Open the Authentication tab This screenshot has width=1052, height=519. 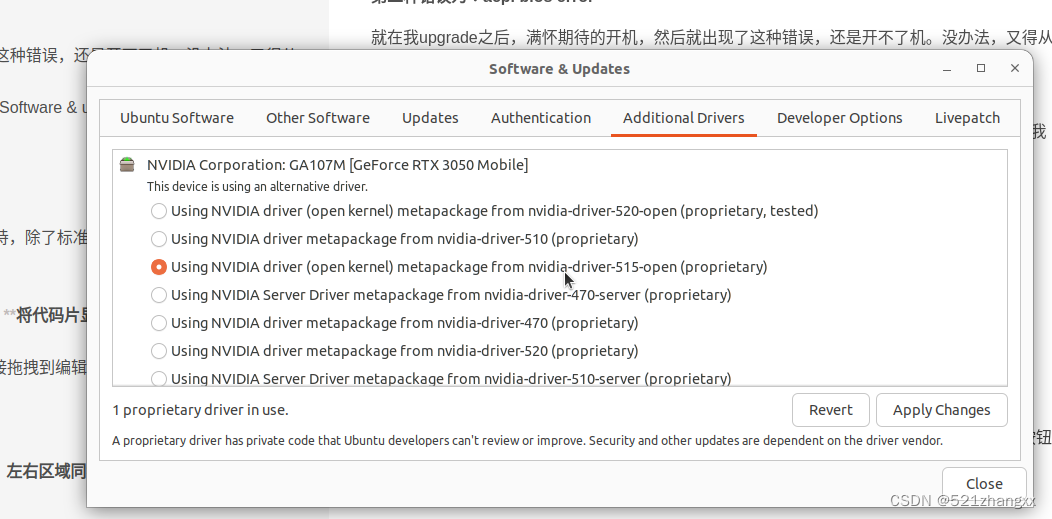click(x=541, y=118)
